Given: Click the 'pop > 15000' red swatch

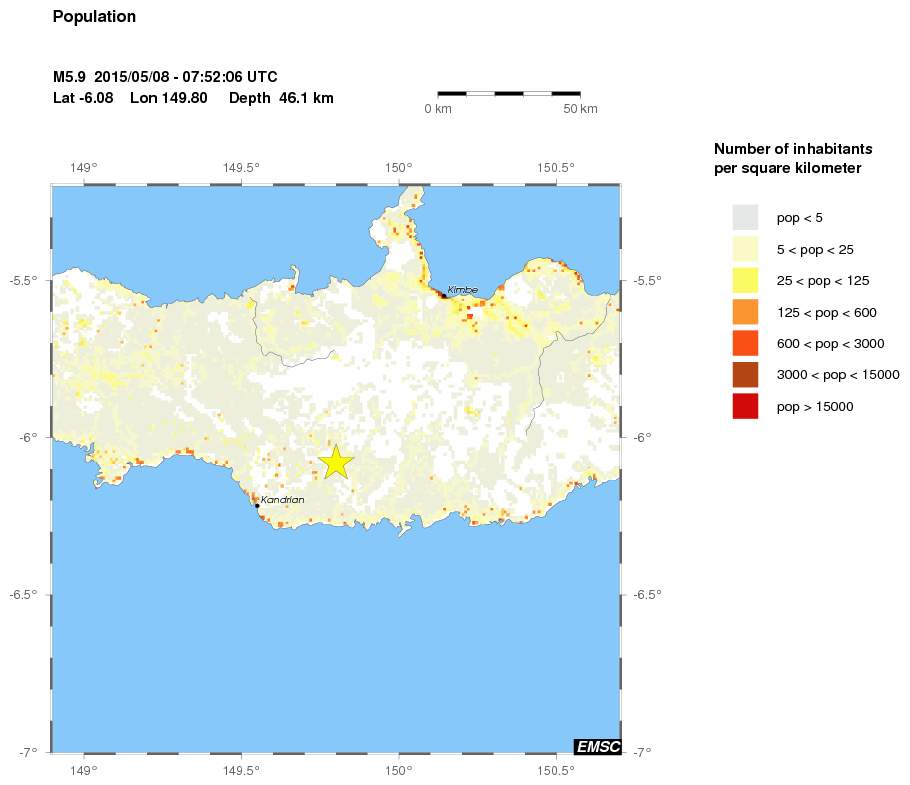Looking at the screenshot, I should 745,406.
